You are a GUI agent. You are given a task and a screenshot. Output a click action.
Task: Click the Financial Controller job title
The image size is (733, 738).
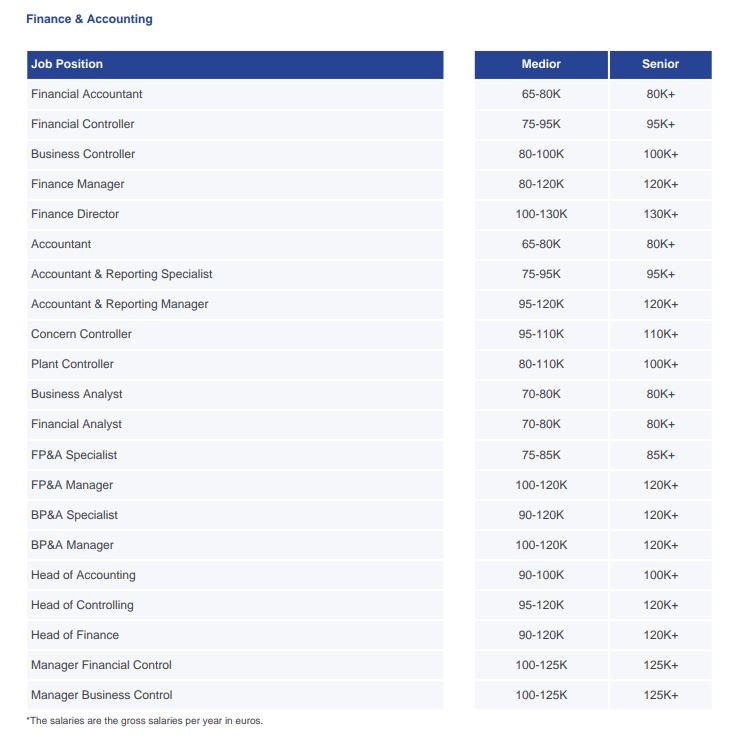tap(83, 124)
